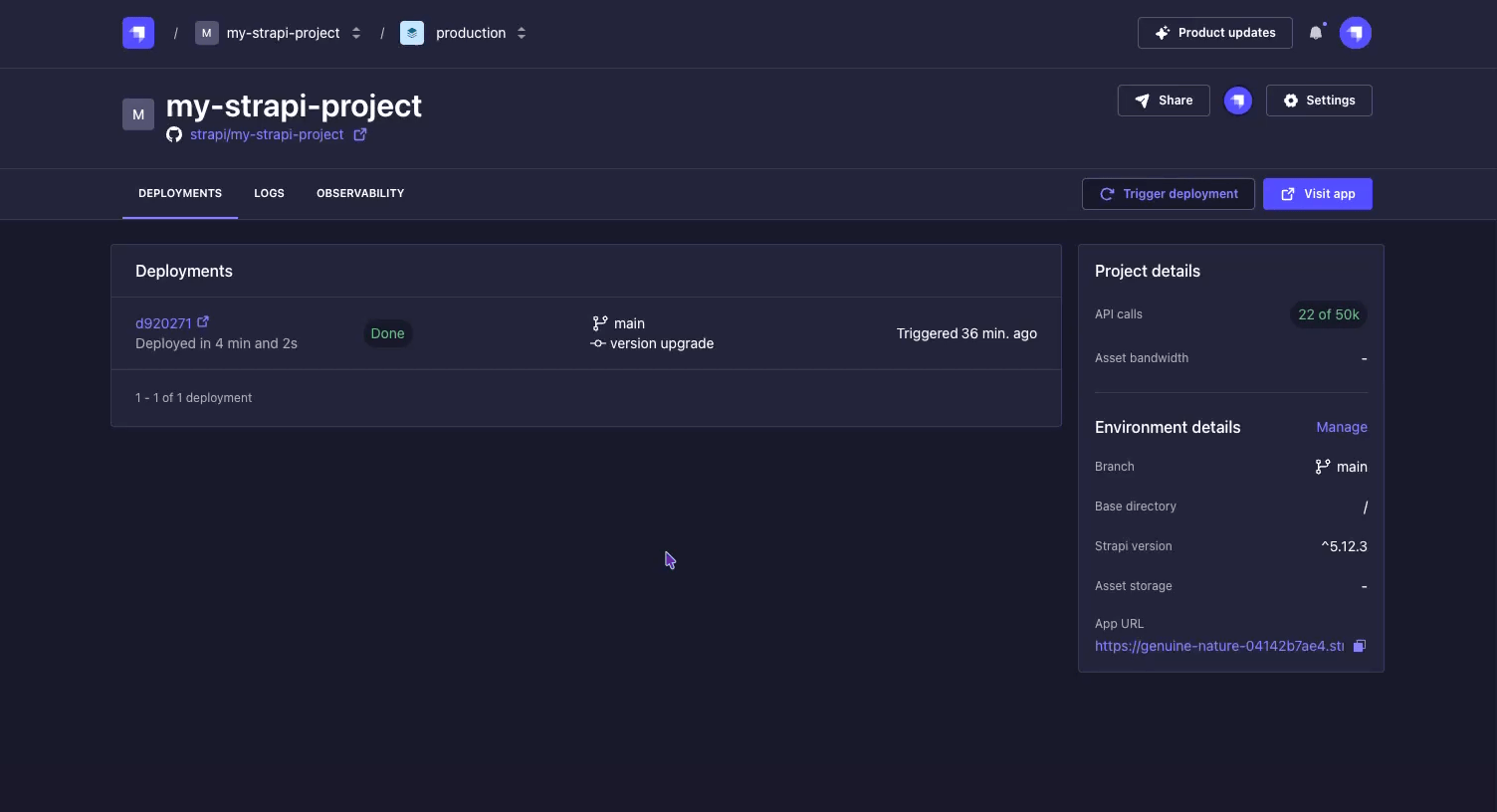Click the external link icon beside commit d920271
This screenshot has height=812, width=1497.
(x=203, y=321)
